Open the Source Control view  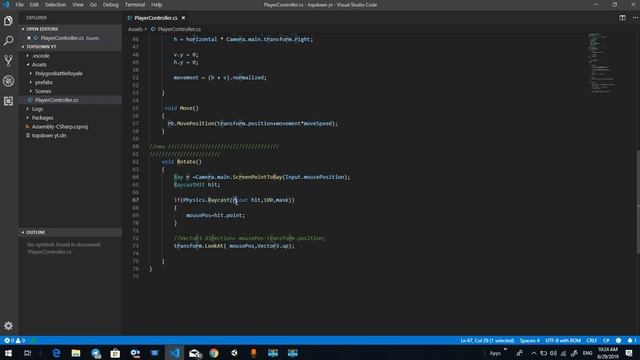point(9,61)
